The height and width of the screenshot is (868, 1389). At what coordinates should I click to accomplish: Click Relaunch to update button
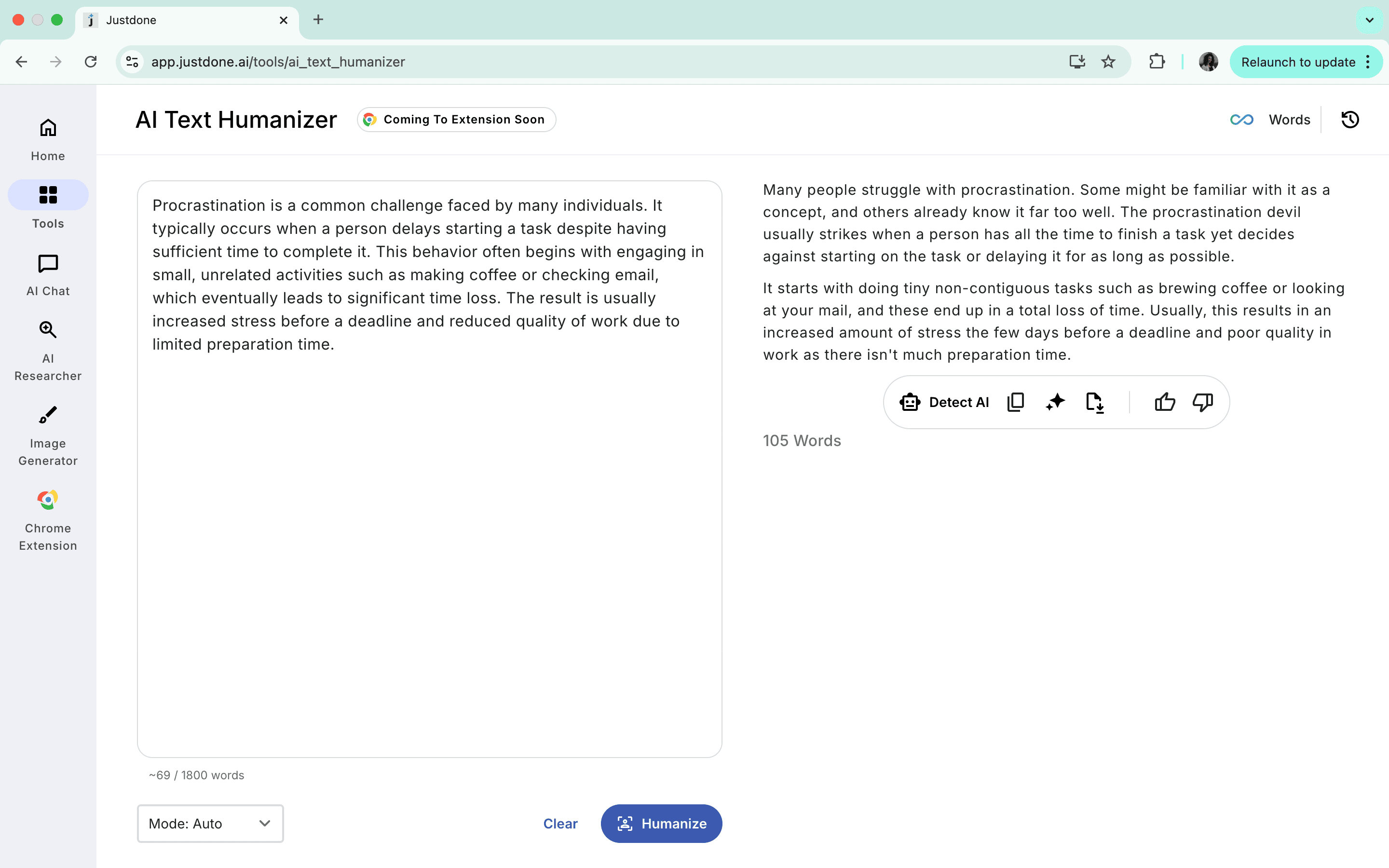[x=1298, y=62]
